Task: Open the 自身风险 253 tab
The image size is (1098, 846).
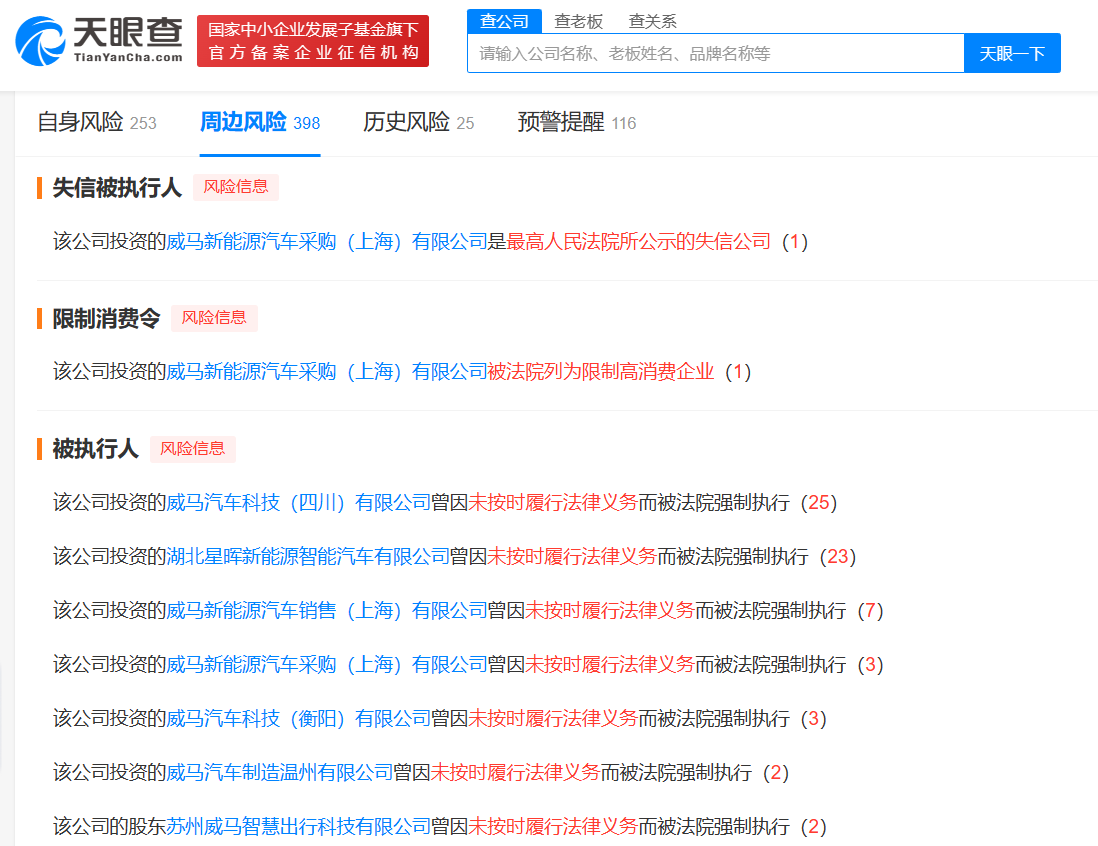Action: [x=97, y=123]
